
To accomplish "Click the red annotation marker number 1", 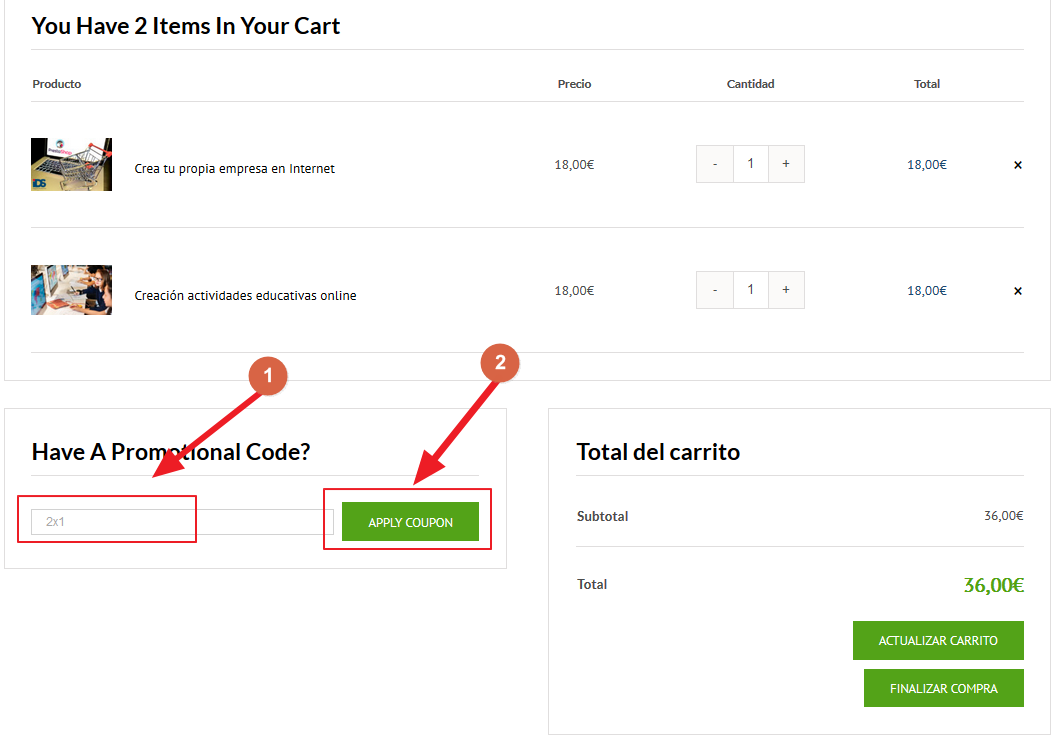I will (x=268, y=376).
